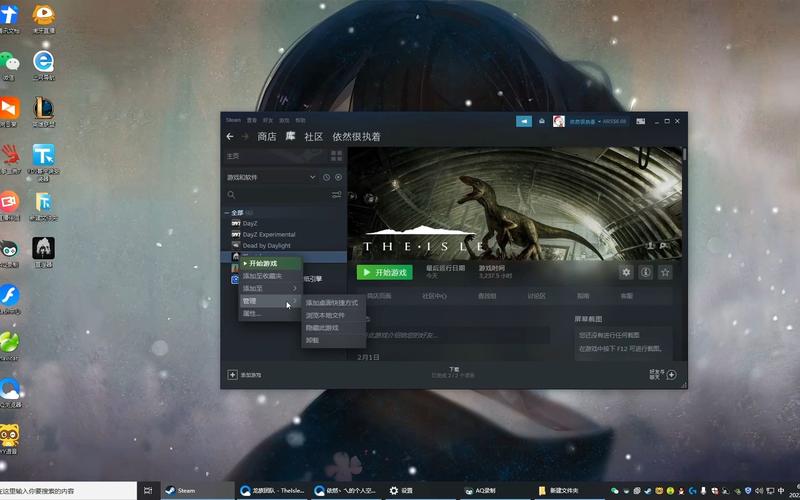Viewport: 800px width, 500px height.
Task: Open the 商店 tab
Action: click(267, 136)
